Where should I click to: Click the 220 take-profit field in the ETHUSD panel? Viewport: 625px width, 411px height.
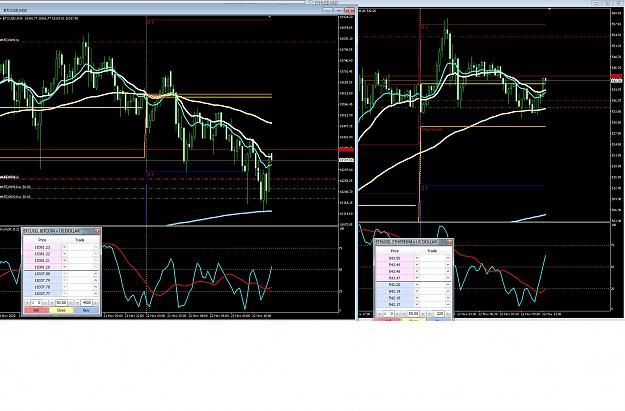(x=439, y=313)
